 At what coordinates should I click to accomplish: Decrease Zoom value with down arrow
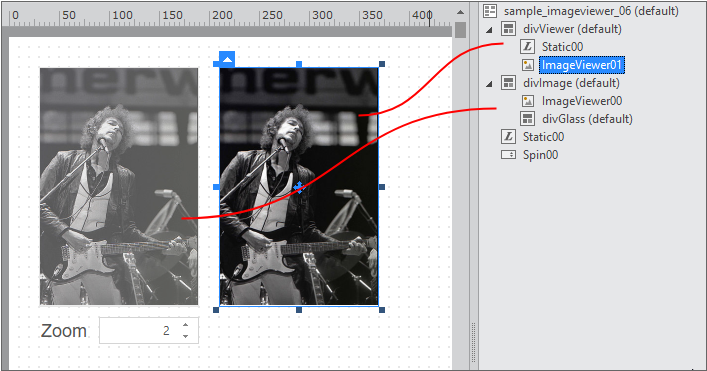(x=185, y=336)
